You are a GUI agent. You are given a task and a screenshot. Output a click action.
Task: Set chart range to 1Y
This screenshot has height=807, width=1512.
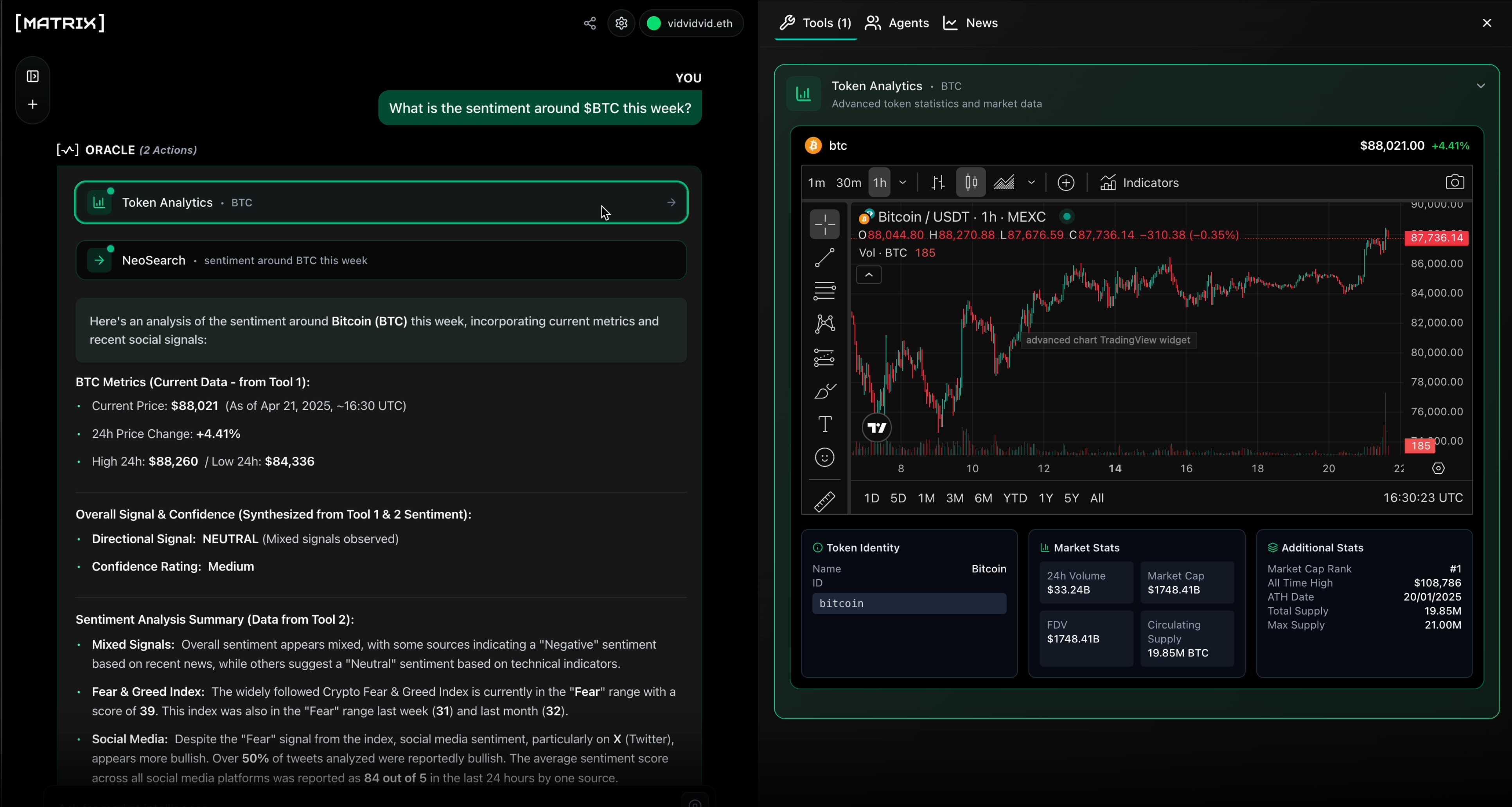tap(1045, 498)
